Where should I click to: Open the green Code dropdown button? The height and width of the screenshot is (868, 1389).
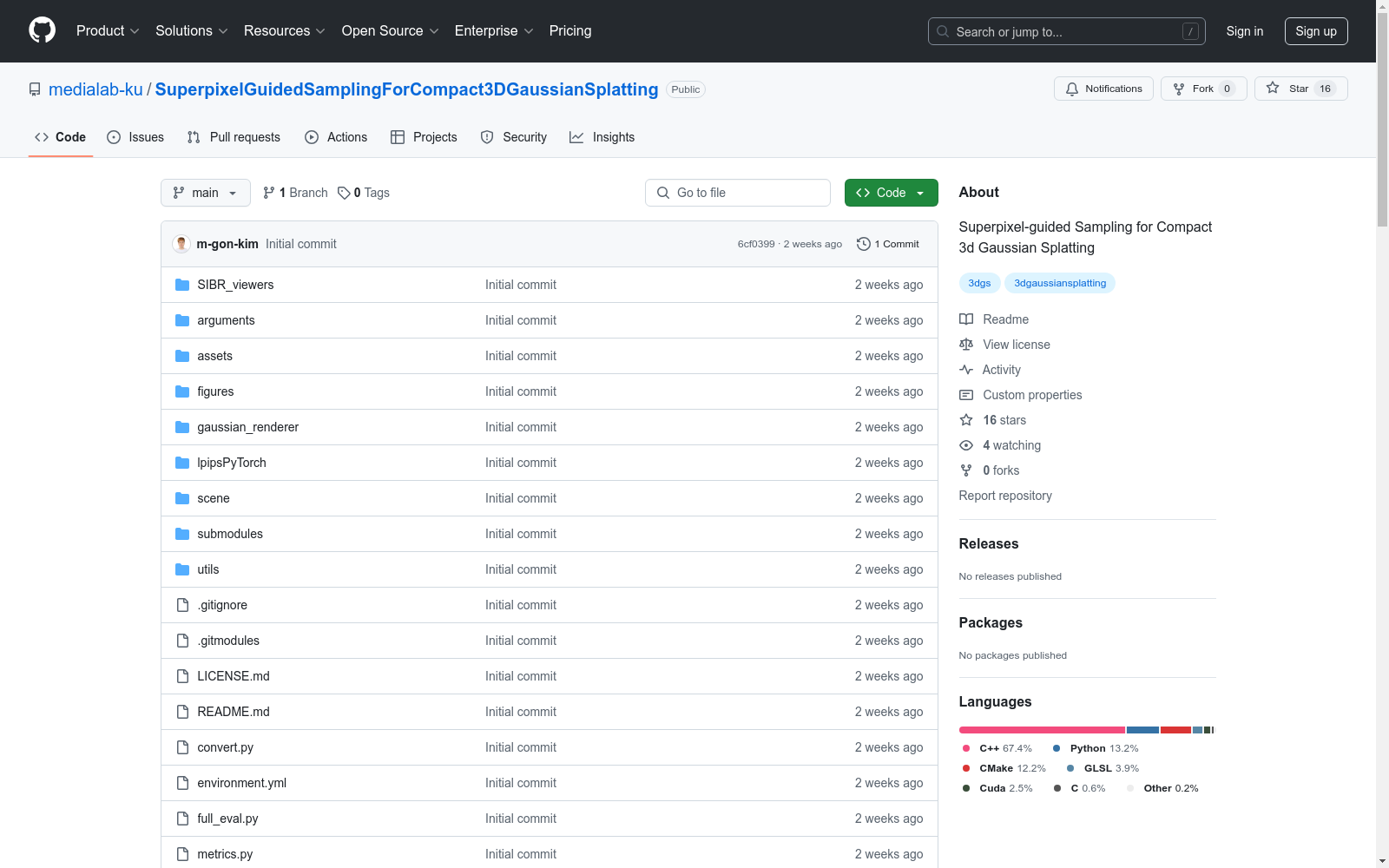[891, 193]
